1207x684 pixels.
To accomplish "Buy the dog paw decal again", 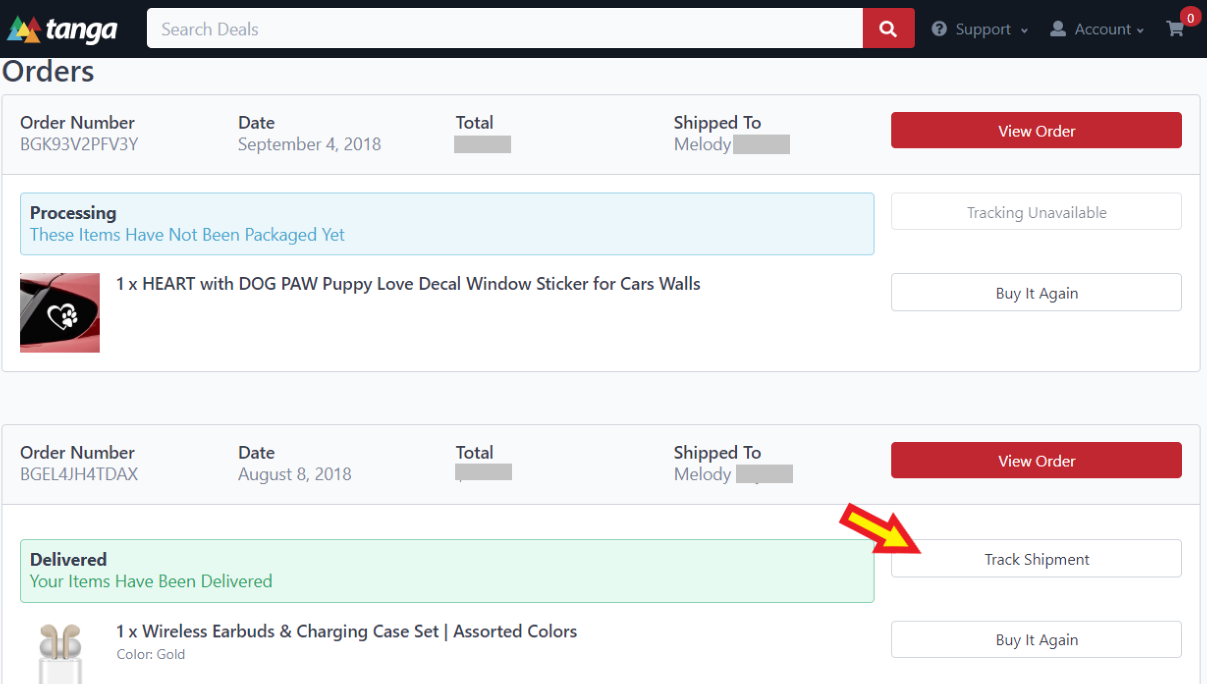I will coord(1036,293).
